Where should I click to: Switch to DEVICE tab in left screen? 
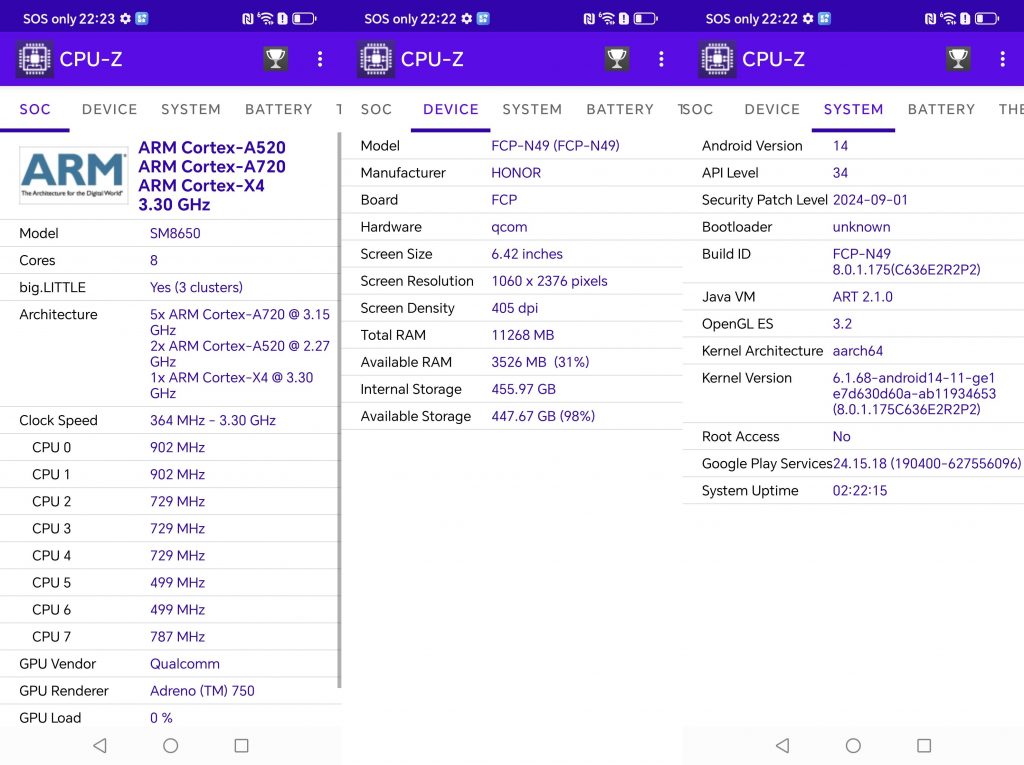click(110, 109)
